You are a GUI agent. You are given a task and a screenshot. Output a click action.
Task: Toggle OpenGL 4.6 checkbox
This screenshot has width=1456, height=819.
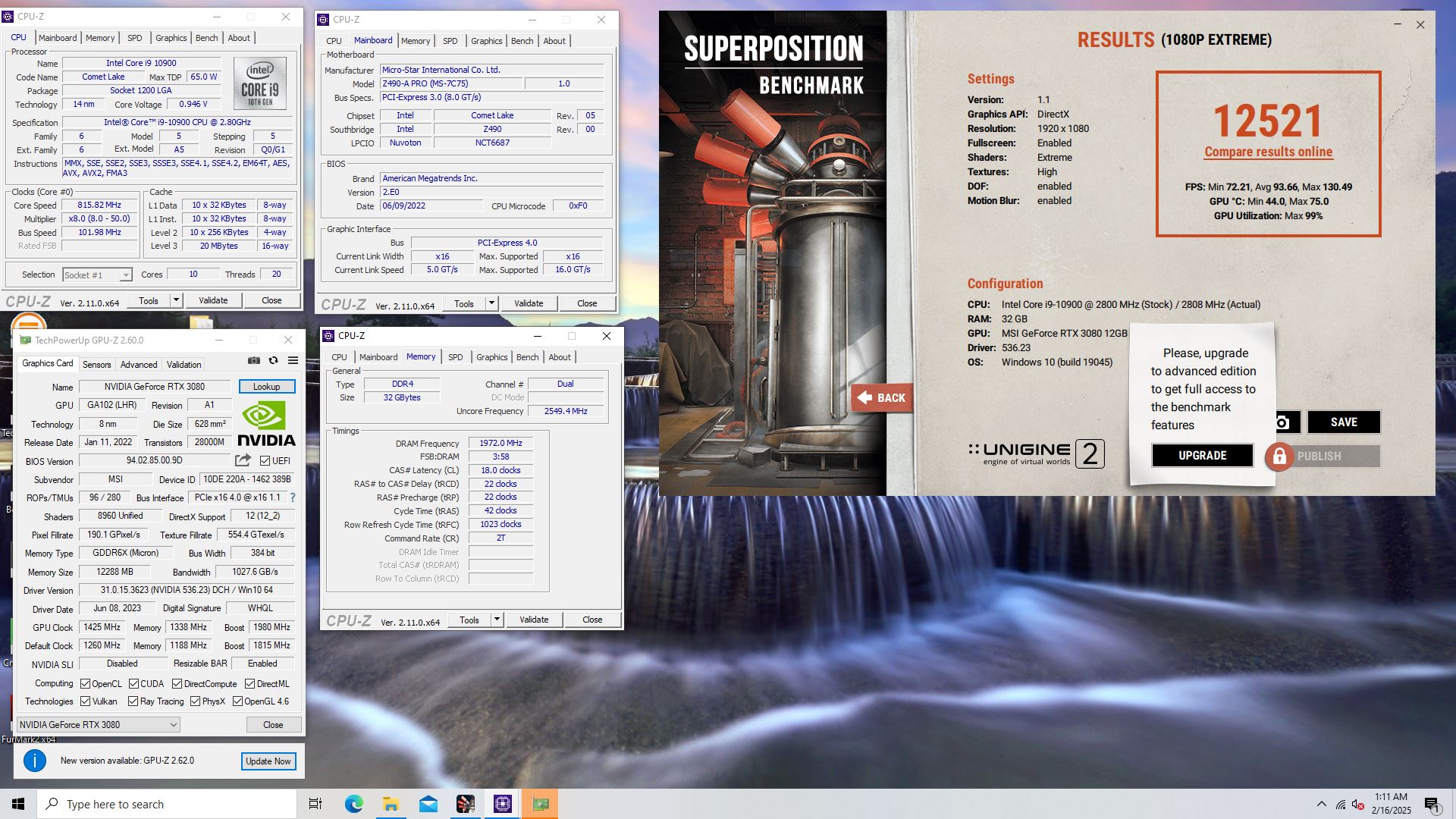(237, 701)
